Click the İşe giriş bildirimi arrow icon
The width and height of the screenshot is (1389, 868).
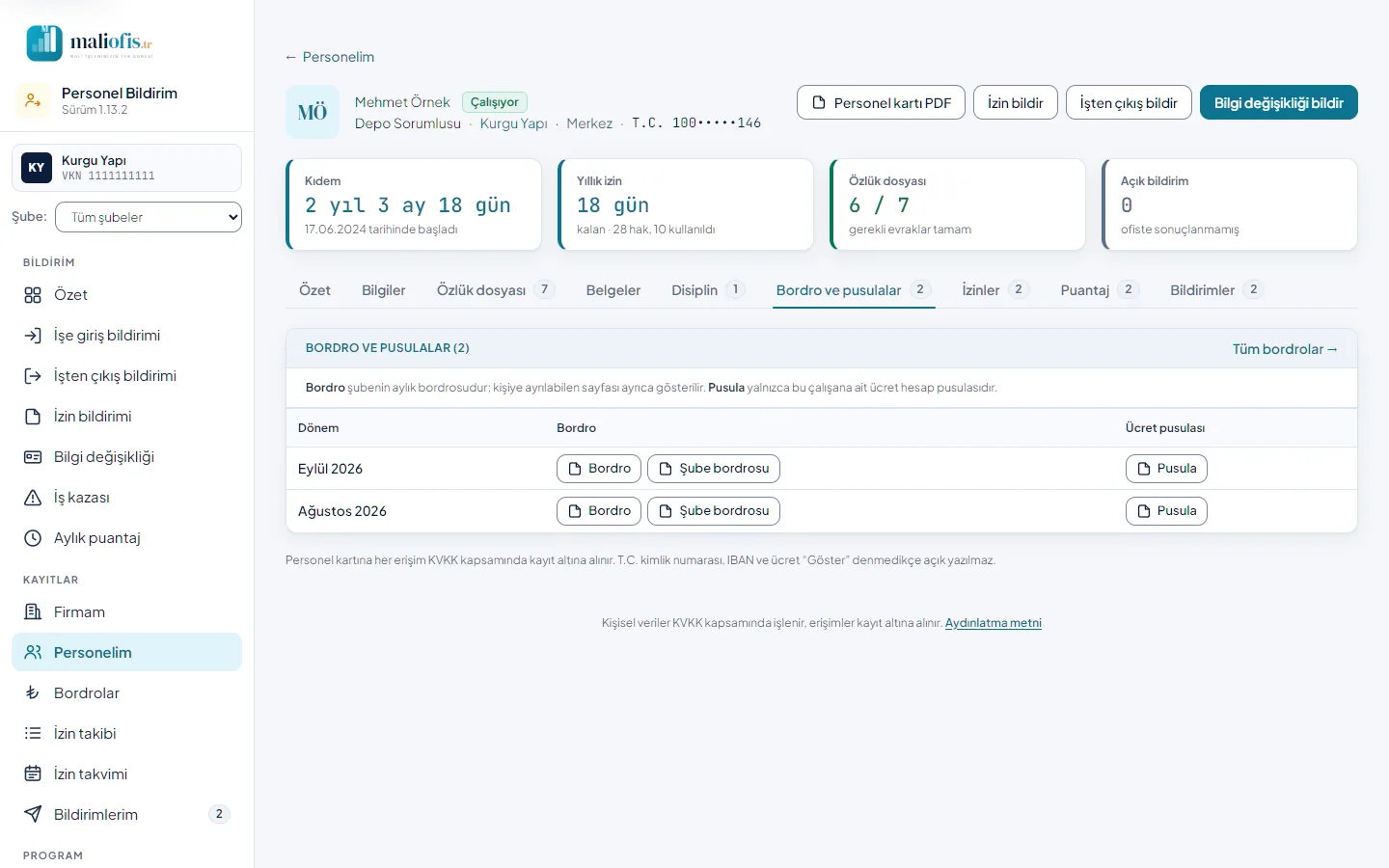tap(33, 336)
